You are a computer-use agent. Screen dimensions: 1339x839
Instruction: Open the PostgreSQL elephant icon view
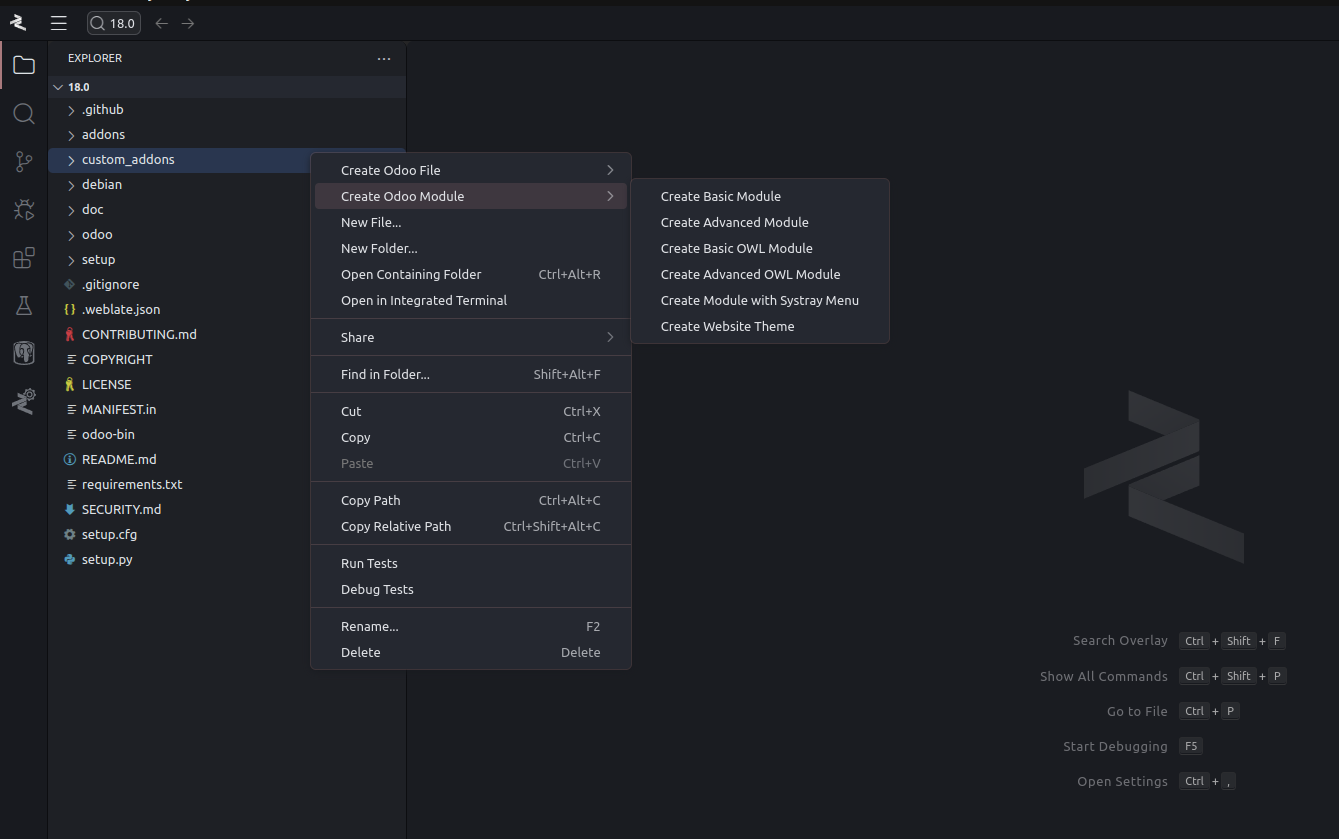click(24, 353)
